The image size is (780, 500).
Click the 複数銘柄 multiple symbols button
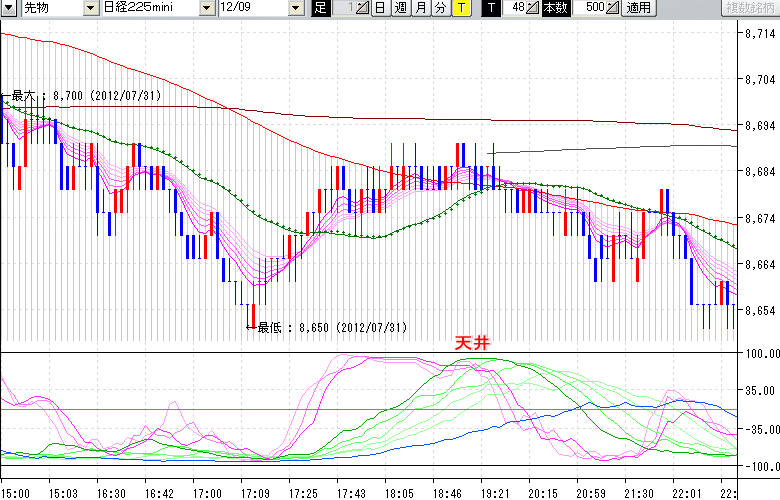click(750, 7)
